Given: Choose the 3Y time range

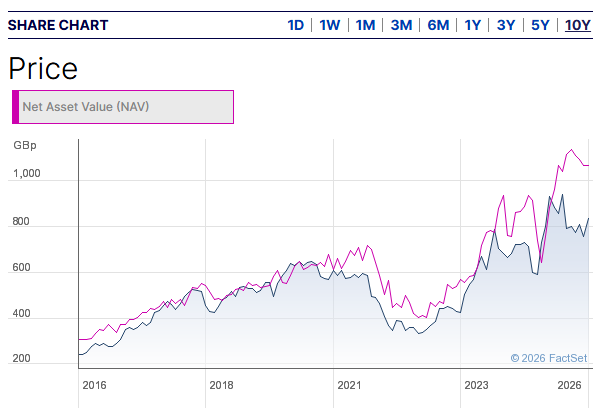Looking at the screenshot, I should (506, 25).
